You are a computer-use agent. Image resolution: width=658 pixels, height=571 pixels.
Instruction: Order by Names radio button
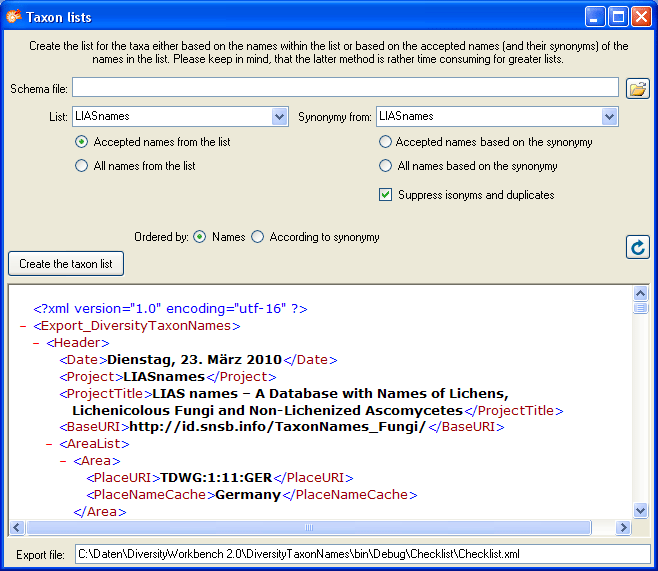point(200,237)
